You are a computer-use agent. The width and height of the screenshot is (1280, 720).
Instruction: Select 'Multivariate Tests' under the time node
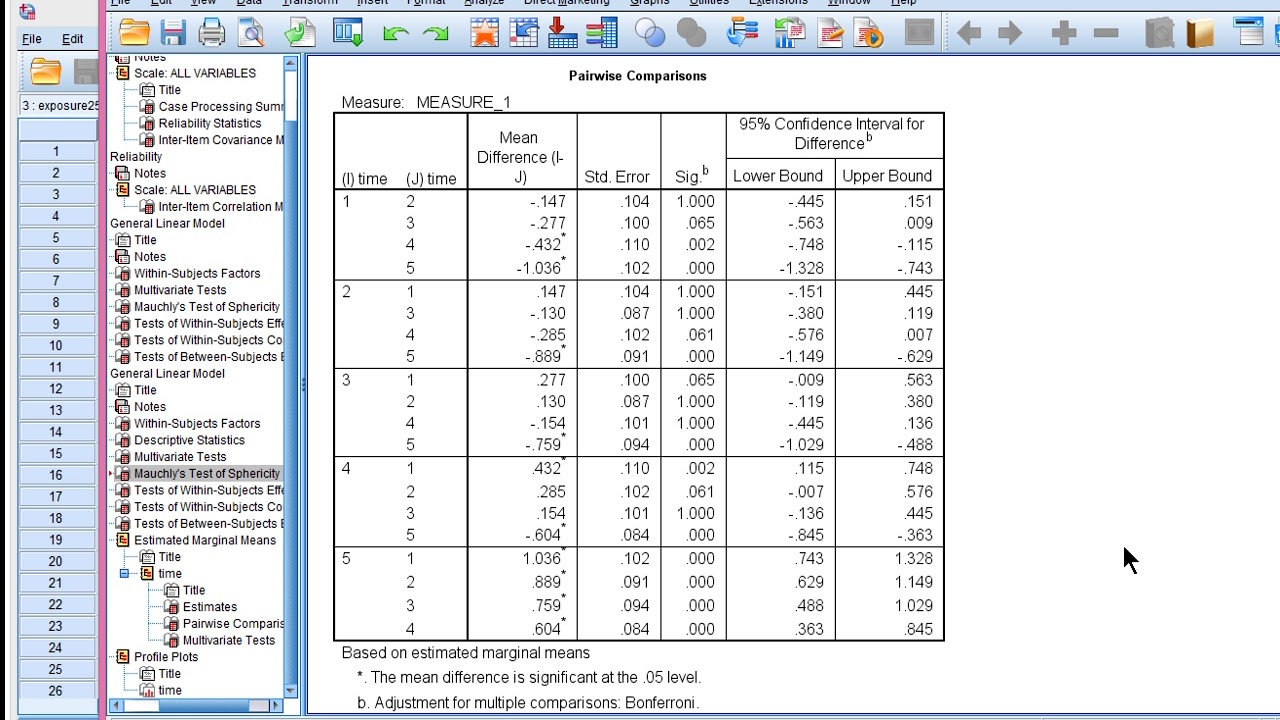[x=228, y=640]
